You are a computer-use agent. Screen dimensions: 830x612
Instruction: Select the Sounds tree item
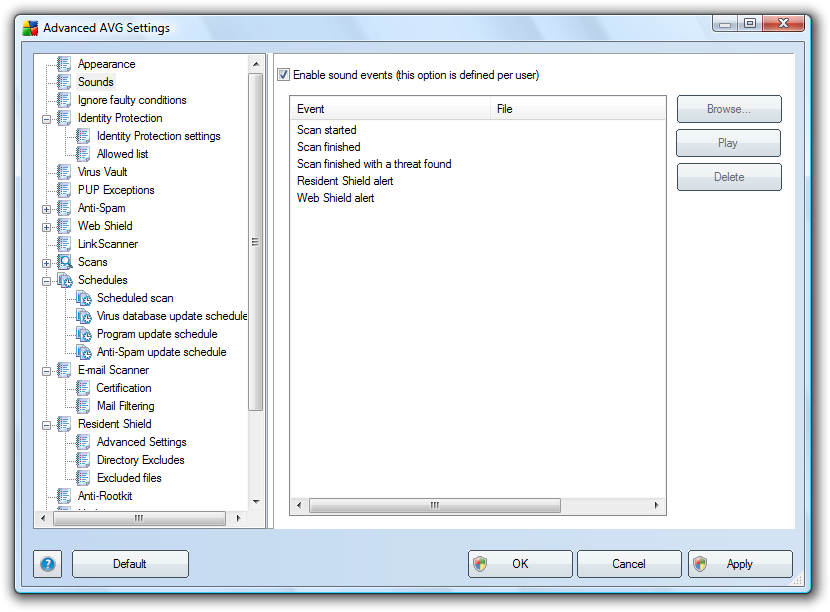click(x=96, y=82)
